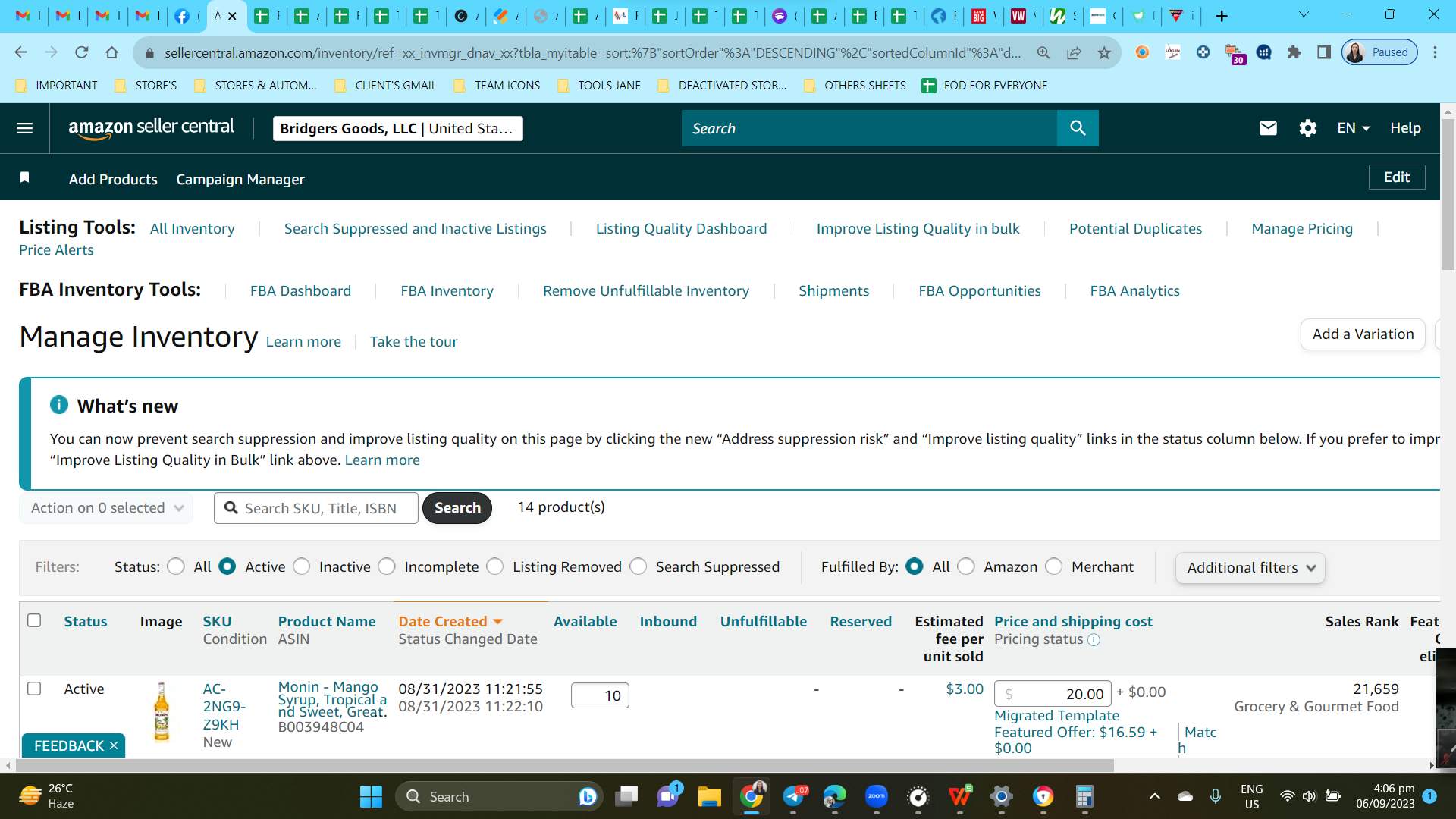This screenshot has width=1456, height=819.
Task: Open Bridgers Goods account switcher
Action: [x=397, y=128]
